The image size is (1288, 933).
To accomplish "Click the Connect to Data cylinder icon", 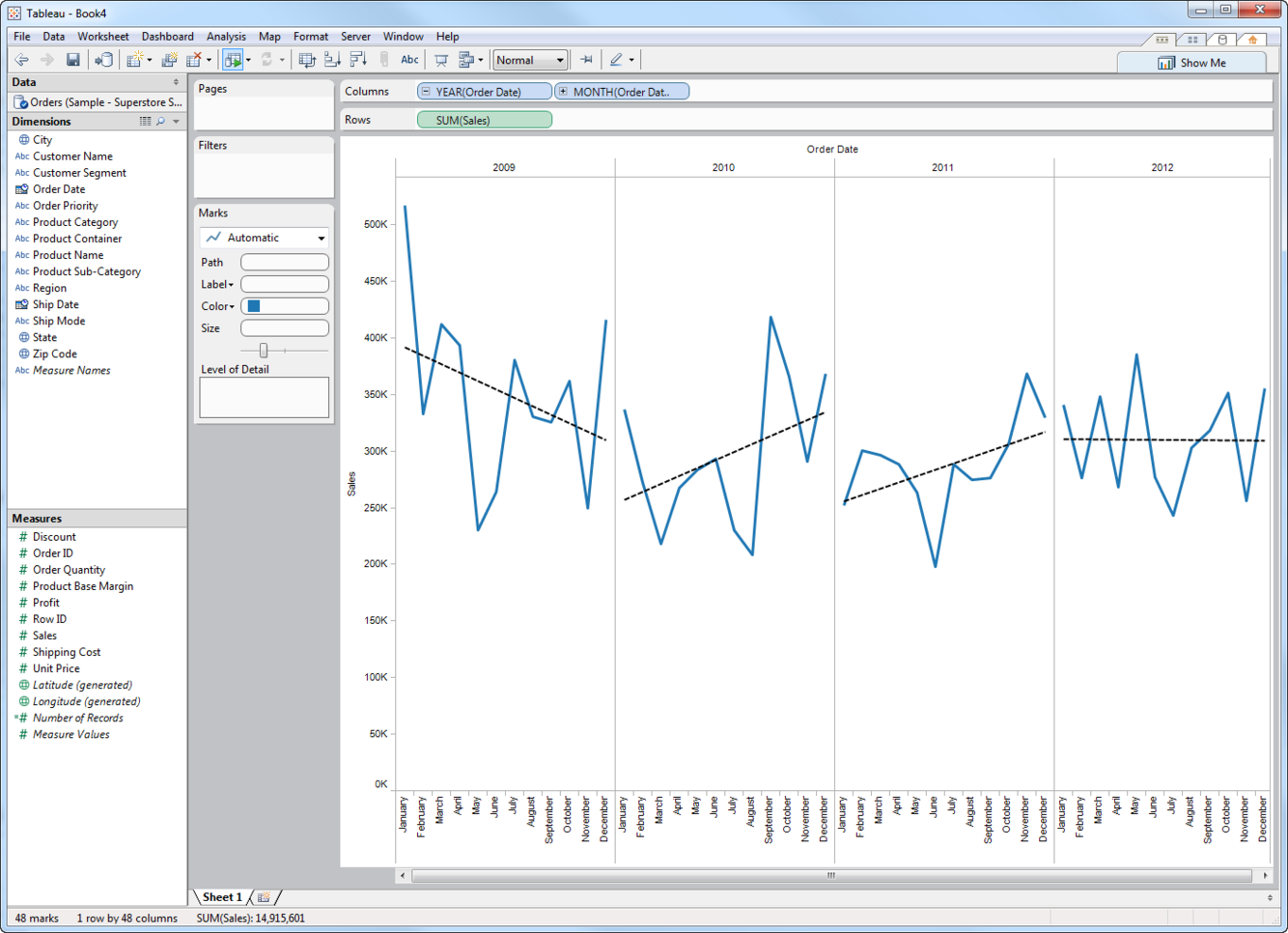I will (103, 60).
